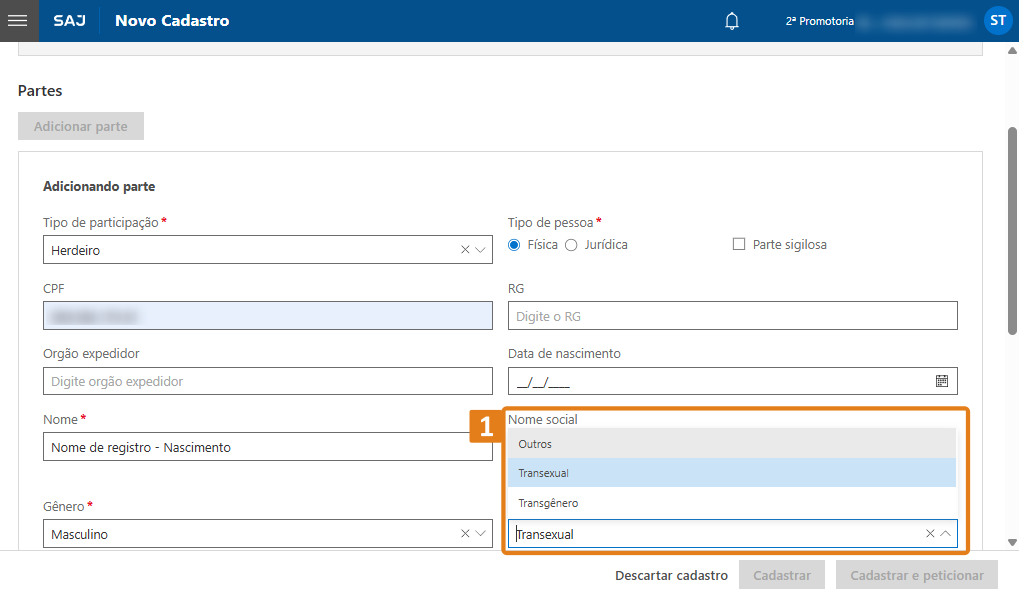1019x598 pixels.
Task: Open the ST user avatar menu
Action: (997, 20)
